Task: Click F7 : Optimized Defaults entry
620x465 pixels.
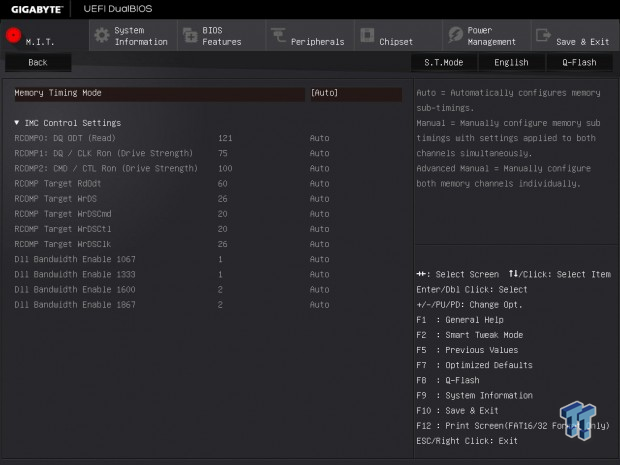Action: (x=474, y=365)
